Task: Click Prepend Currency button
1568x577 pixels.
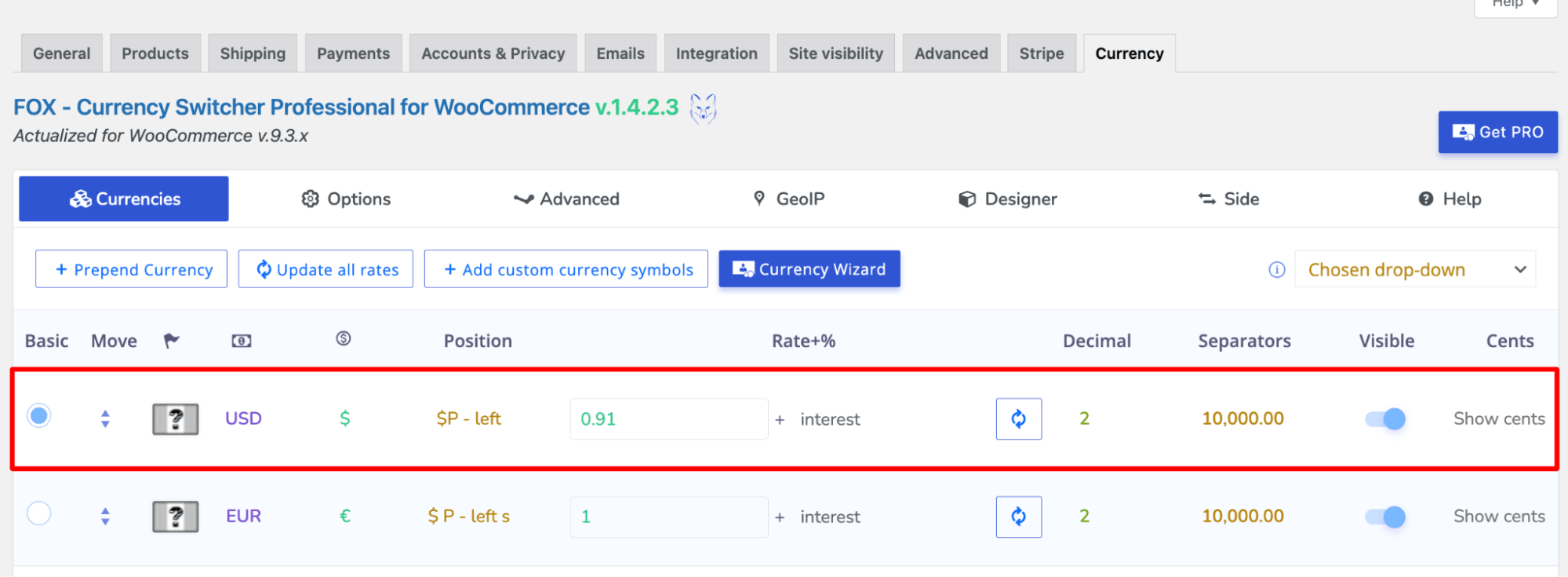Action: point(131,269)
